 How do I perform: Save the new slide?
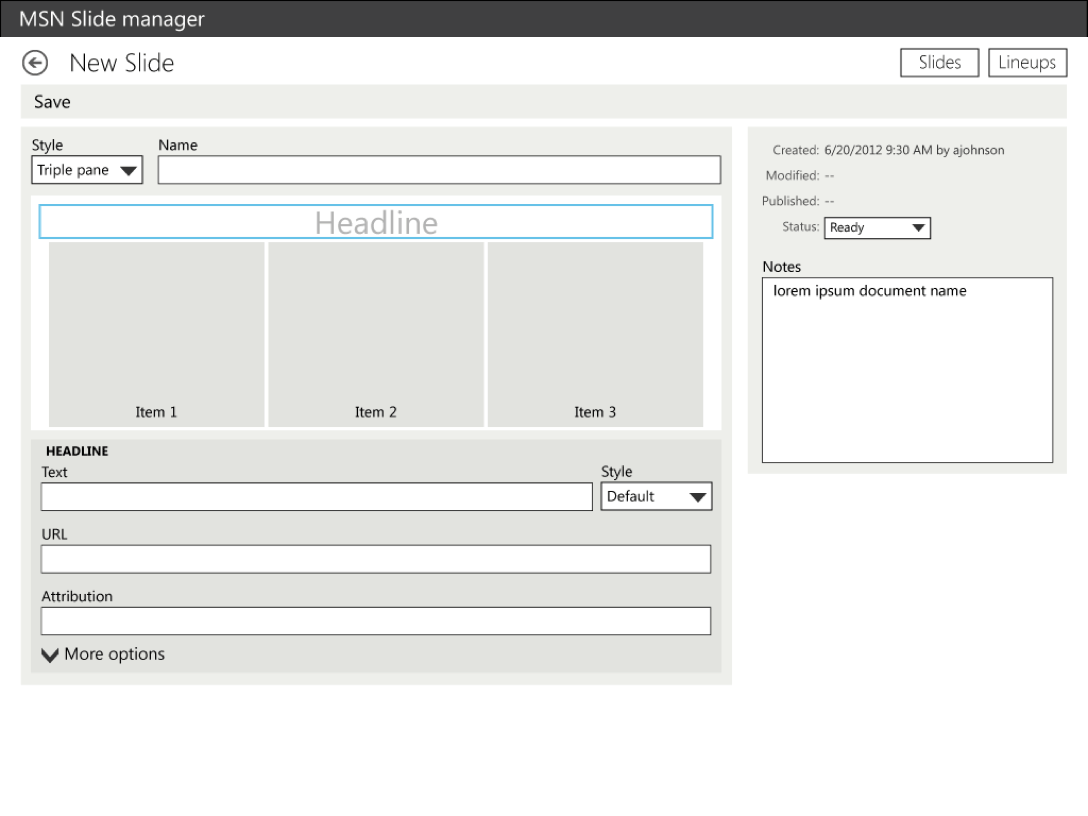coord(52,102)
